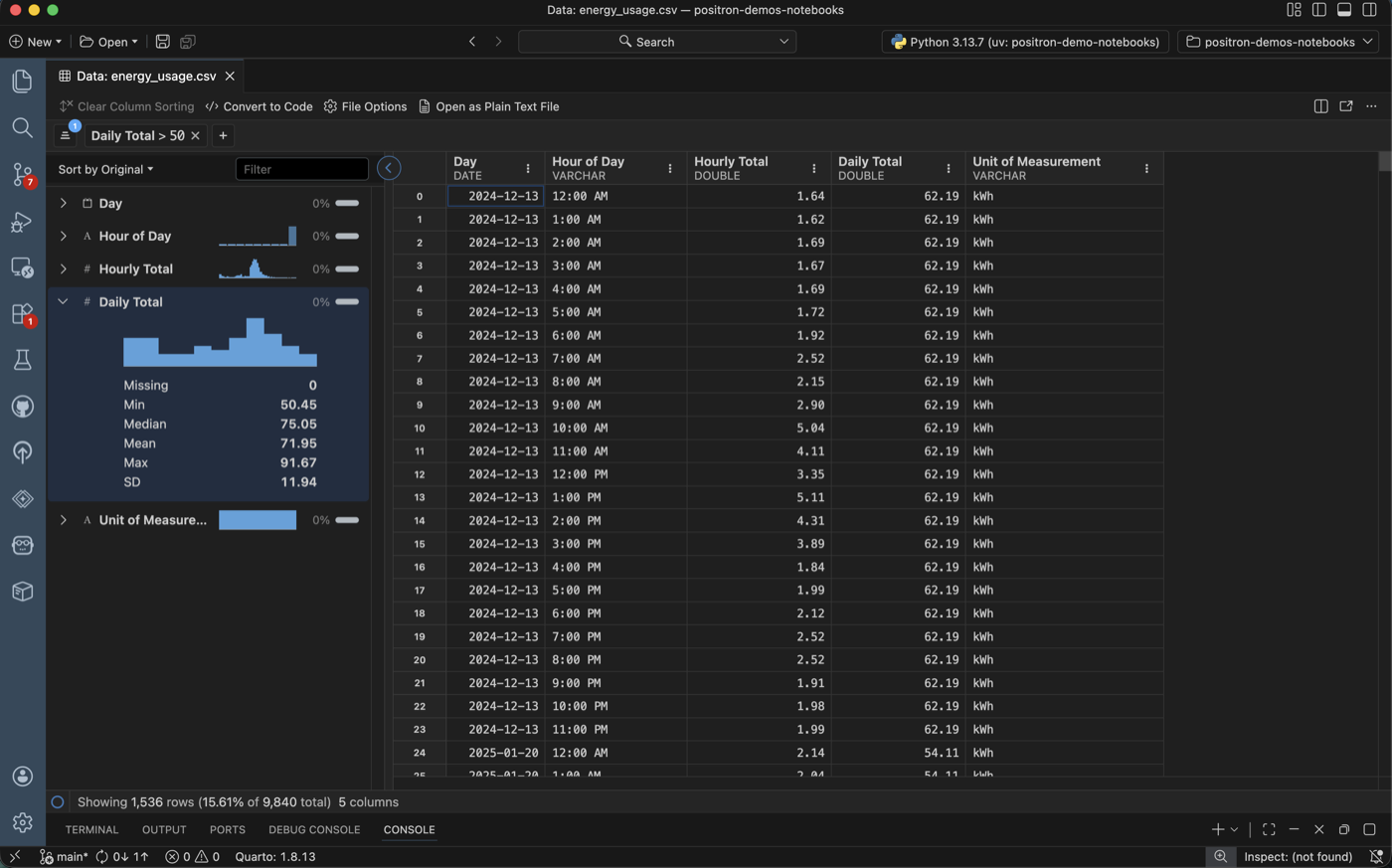Screen dimensions: 1392x868
Task: Open the Sort by Original dropdown
Action: (106, 169)
